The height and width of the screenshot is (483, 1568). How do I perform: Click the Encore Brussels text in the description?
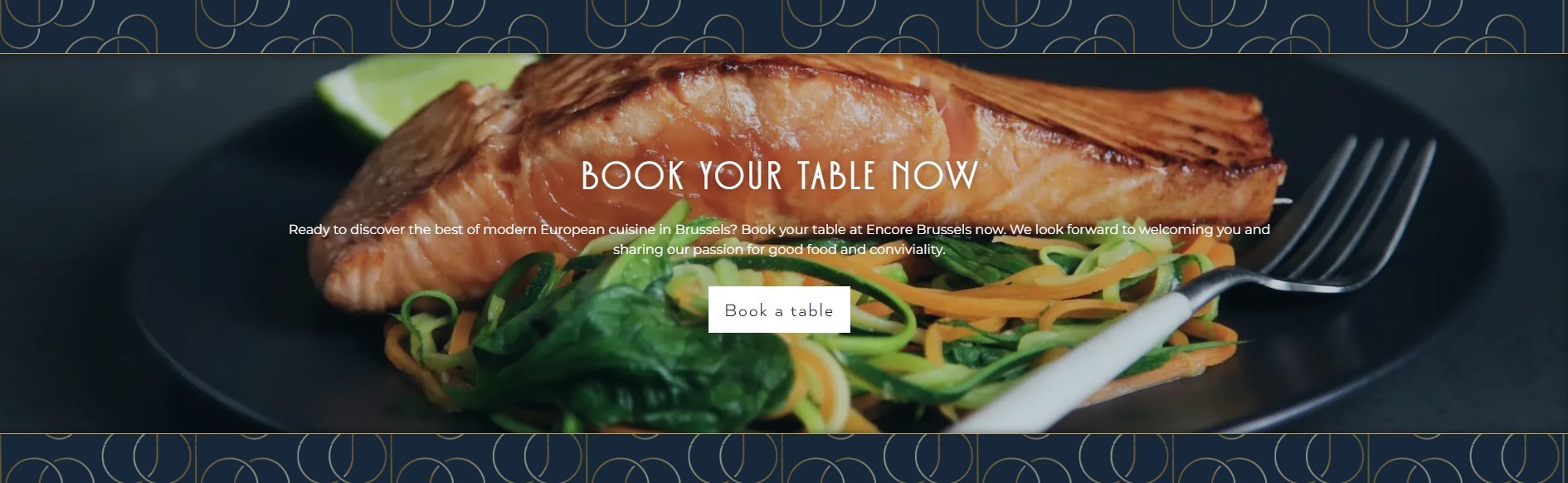pos(919,229)
